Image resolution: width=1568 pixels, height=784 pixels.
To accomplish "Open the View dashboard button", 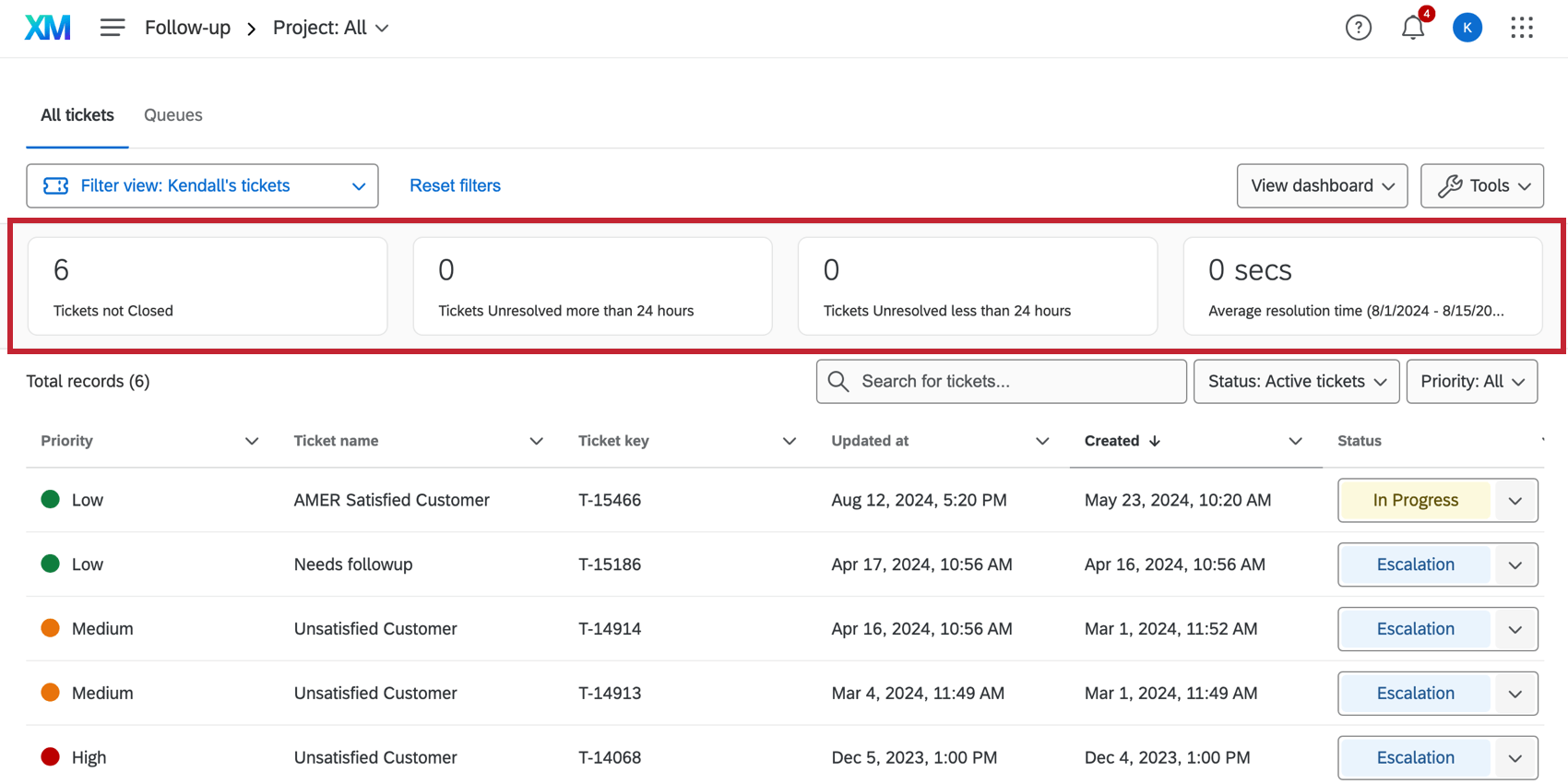I will (x=1321, y=186).
